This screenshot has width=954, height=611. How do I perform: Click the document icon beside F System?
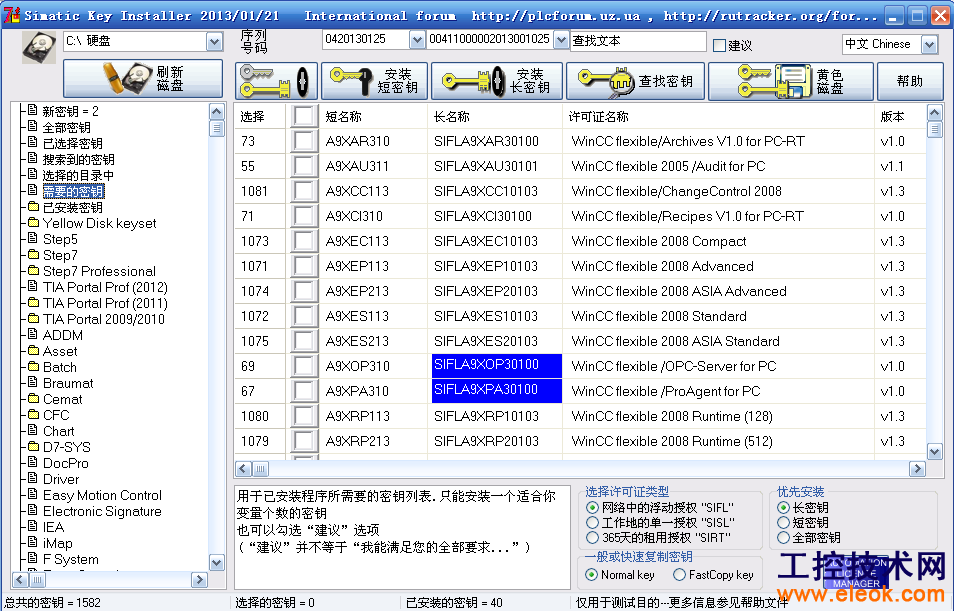[x=33, y=558]
